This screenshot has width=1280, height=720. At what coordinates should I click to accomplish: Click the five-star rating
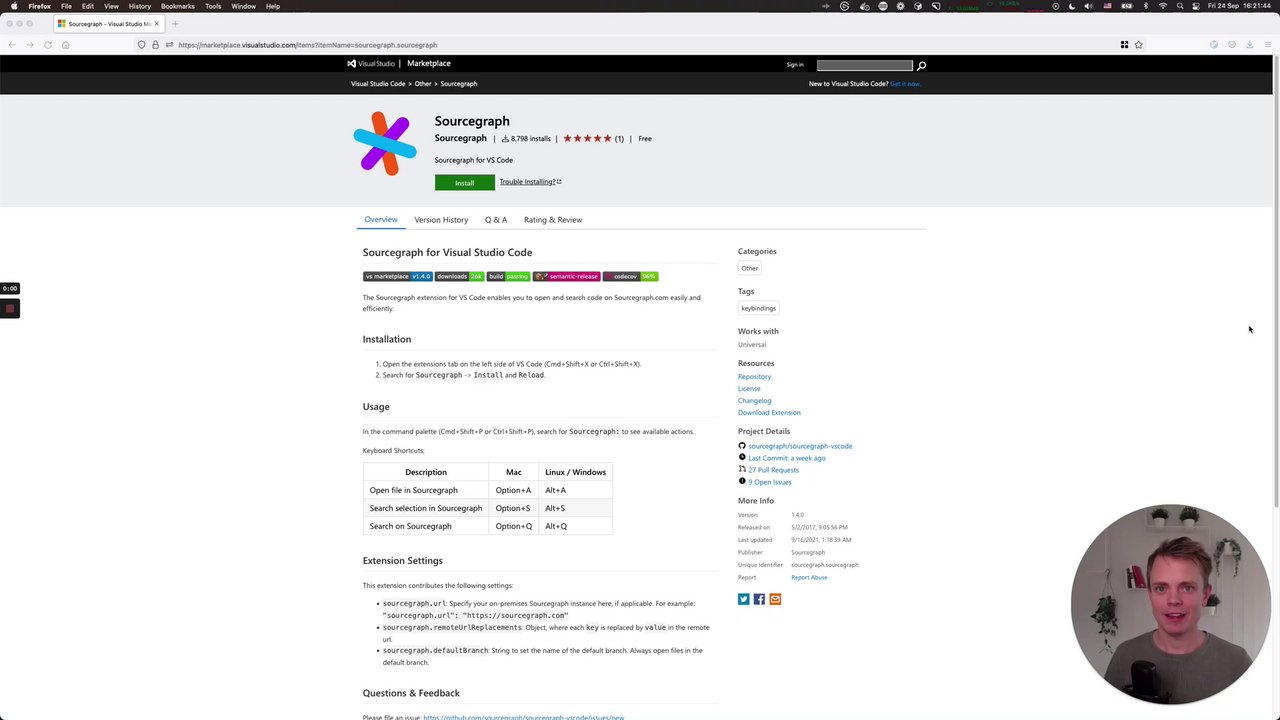click(x=587, y=139)
